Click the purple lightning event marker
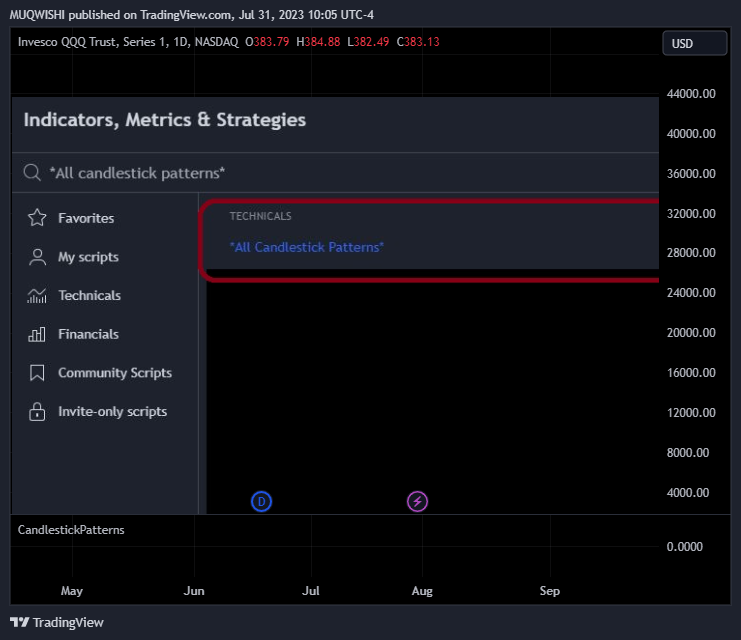The image size is (741, 640). 417,502
